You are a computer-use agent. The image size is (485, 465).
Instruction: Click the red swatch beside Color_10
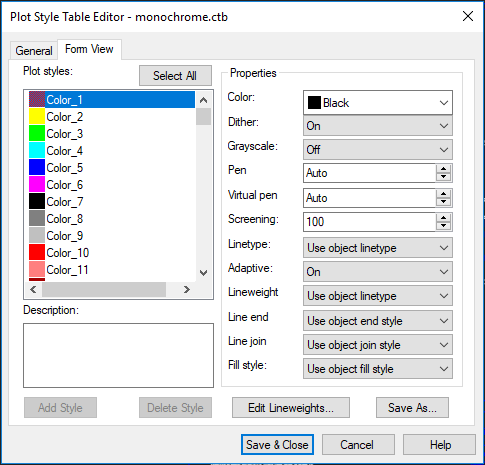pyautogui.click(x=37, y=253)
